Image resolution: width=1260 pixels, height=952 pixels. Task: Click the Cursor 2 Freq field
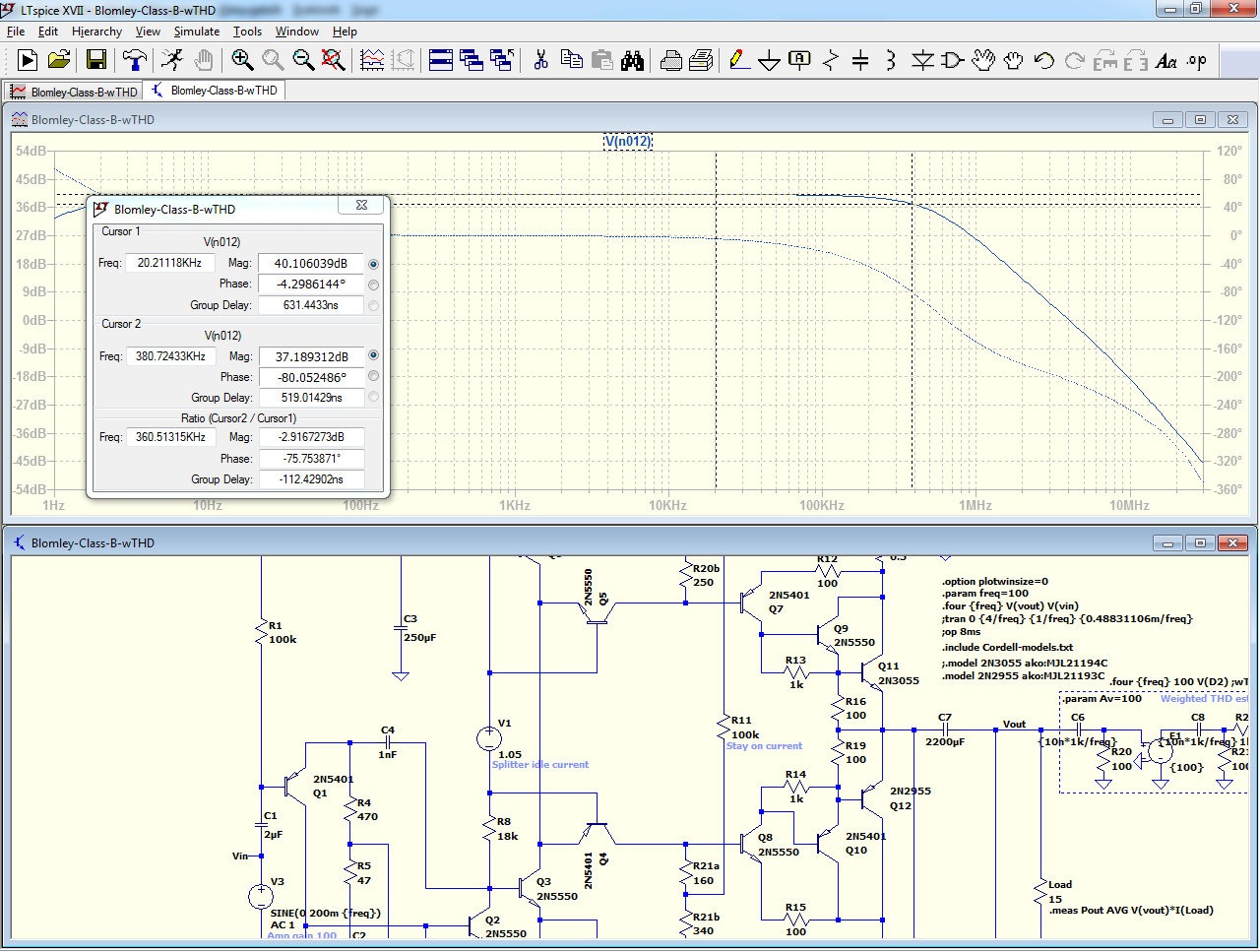click(x=170, y=356)
